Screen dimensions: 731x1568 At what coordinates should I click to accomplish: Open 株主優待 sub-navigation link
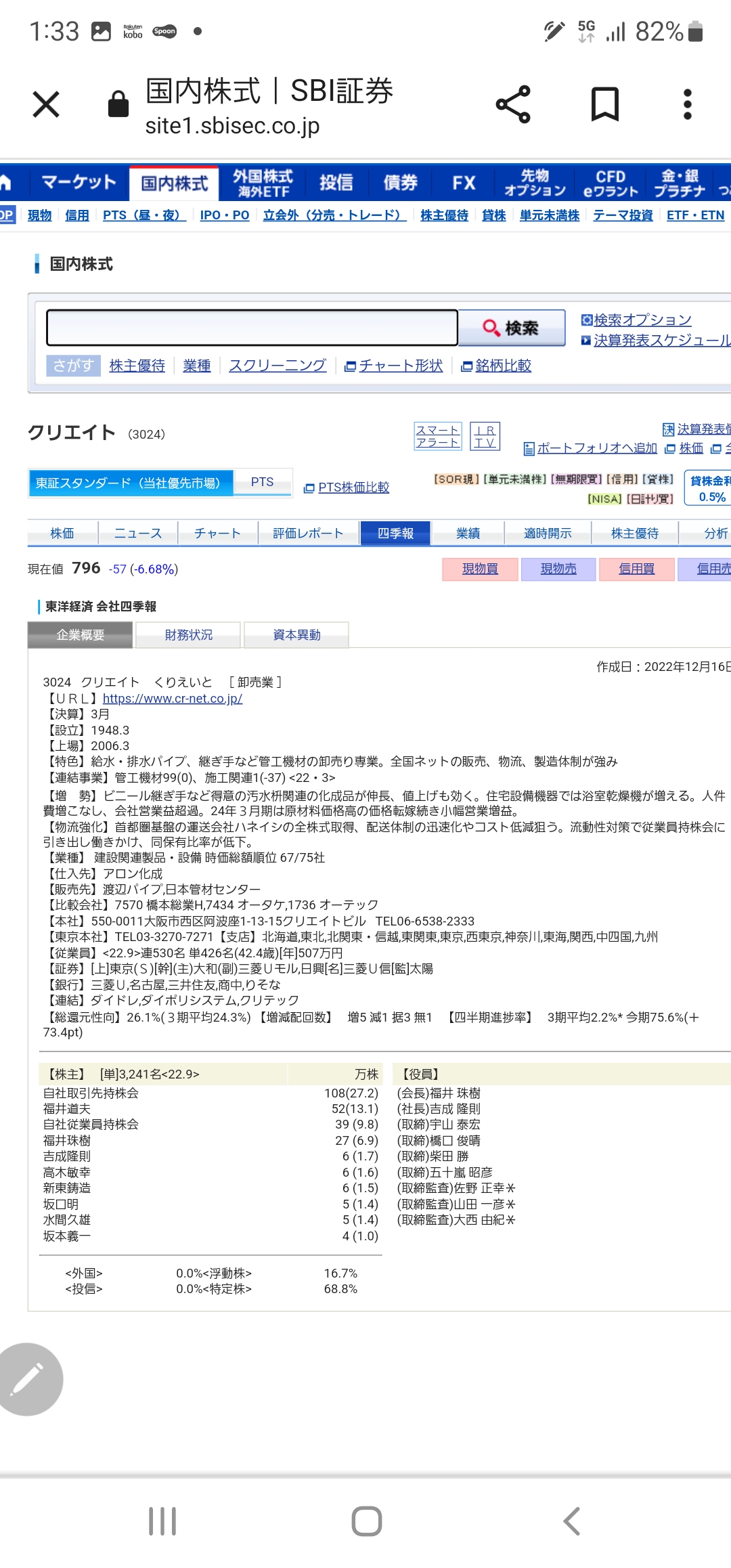(444, 215)
